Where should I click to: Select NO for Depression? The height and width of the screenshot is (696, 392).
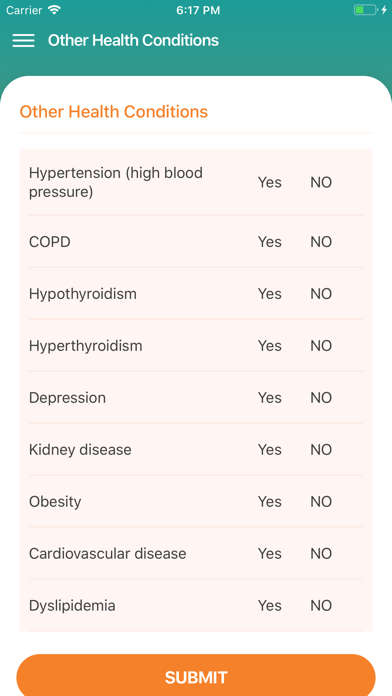pos(321,398)
